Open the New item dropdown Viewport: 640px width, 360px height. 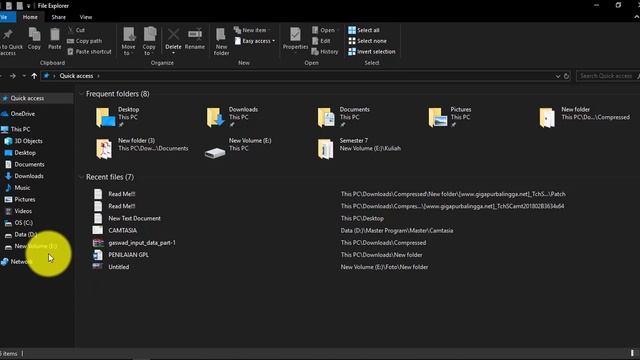click(x=252, y=30)
